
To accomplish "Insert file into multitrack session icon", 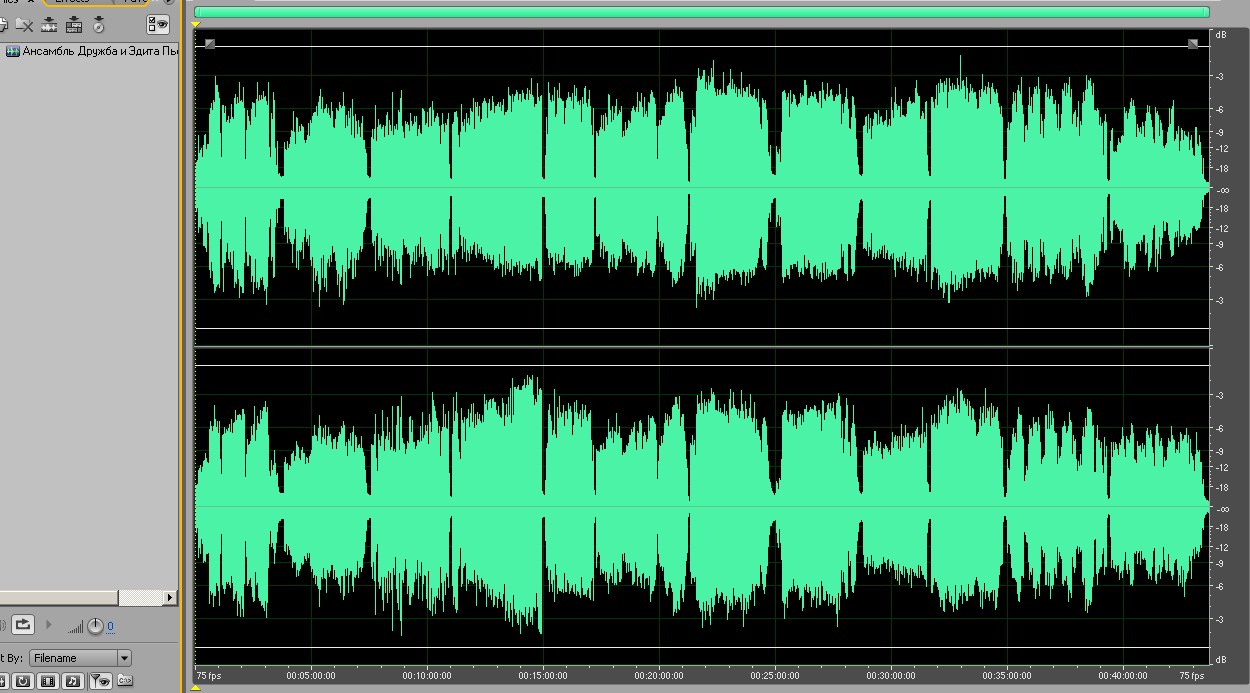I will [x=74, y=24].
